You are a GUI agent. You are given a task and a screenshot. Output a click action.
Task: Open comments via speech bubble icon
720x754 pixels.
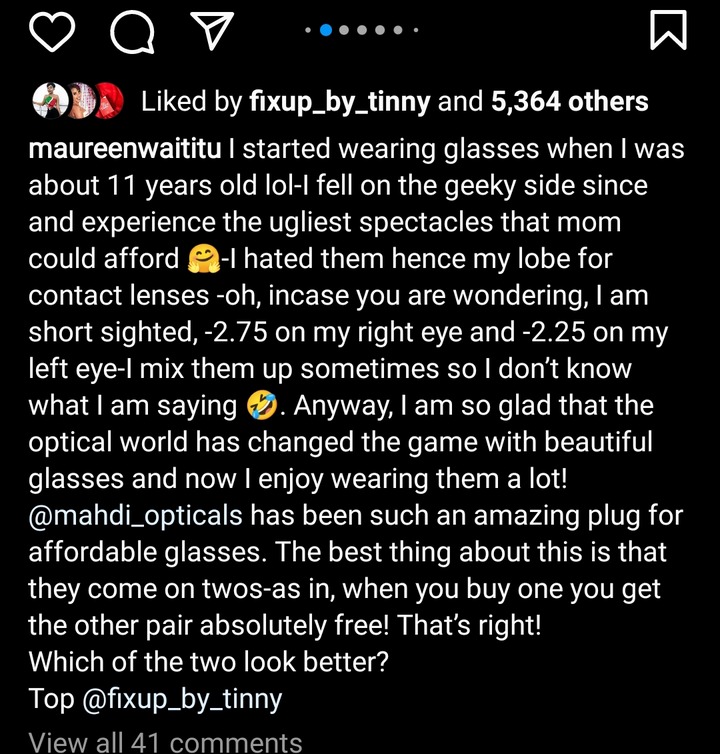coord(132,31)
